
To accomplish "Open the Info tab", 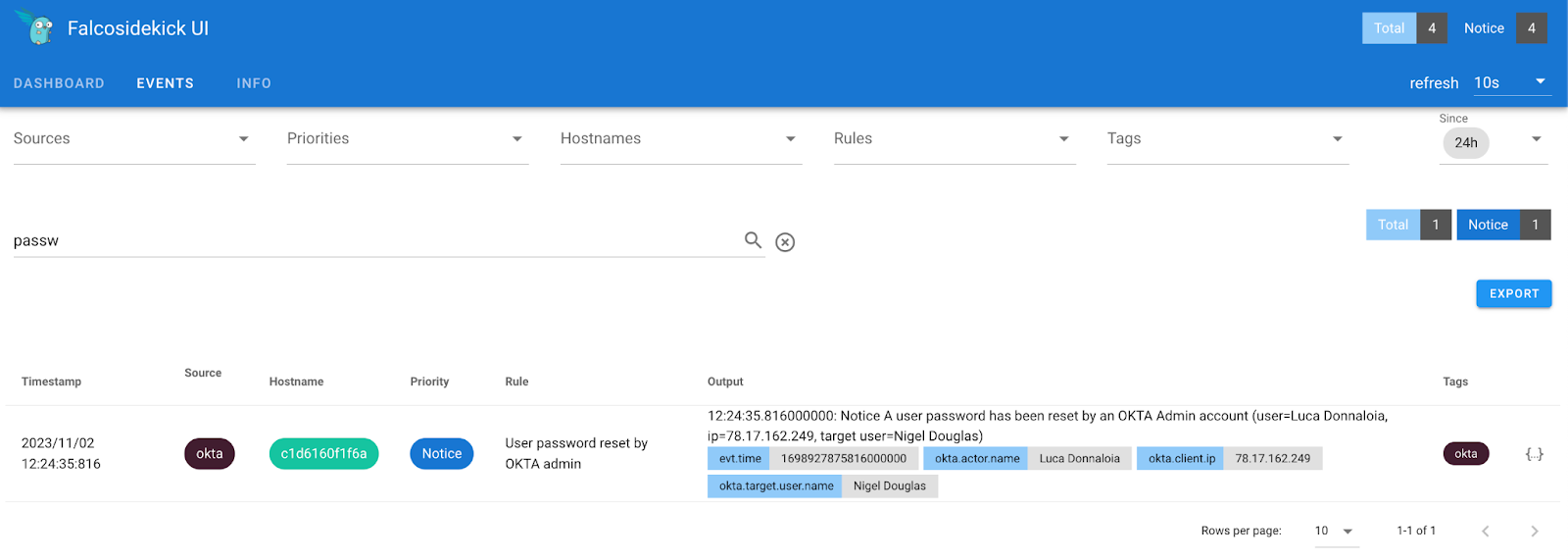I will 254,83.
